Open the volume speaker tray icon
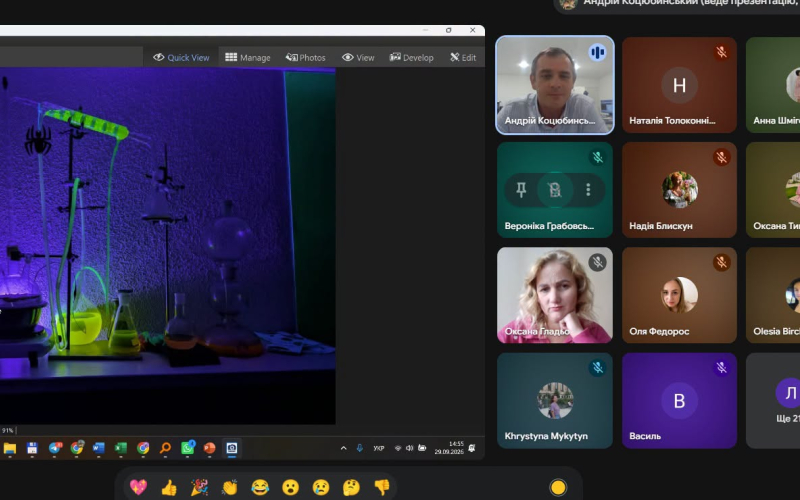 pyautogui.click(x=409, y=448)
